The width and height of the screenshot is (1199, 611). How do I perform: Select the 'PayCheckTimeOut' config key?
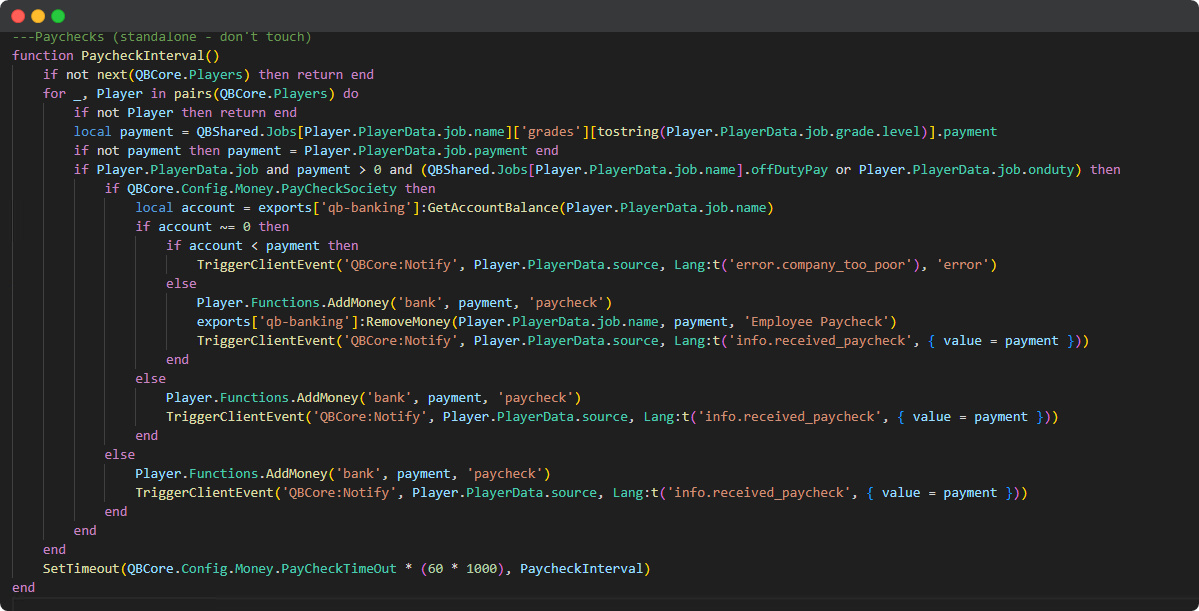[339, 569]
